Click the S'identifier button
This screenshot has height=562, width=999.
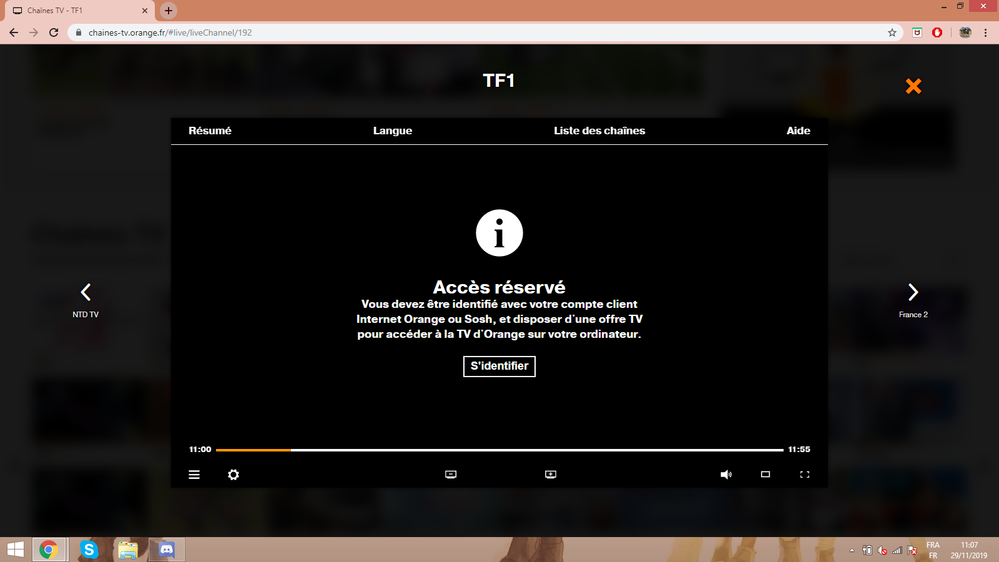tap(499, 366)
